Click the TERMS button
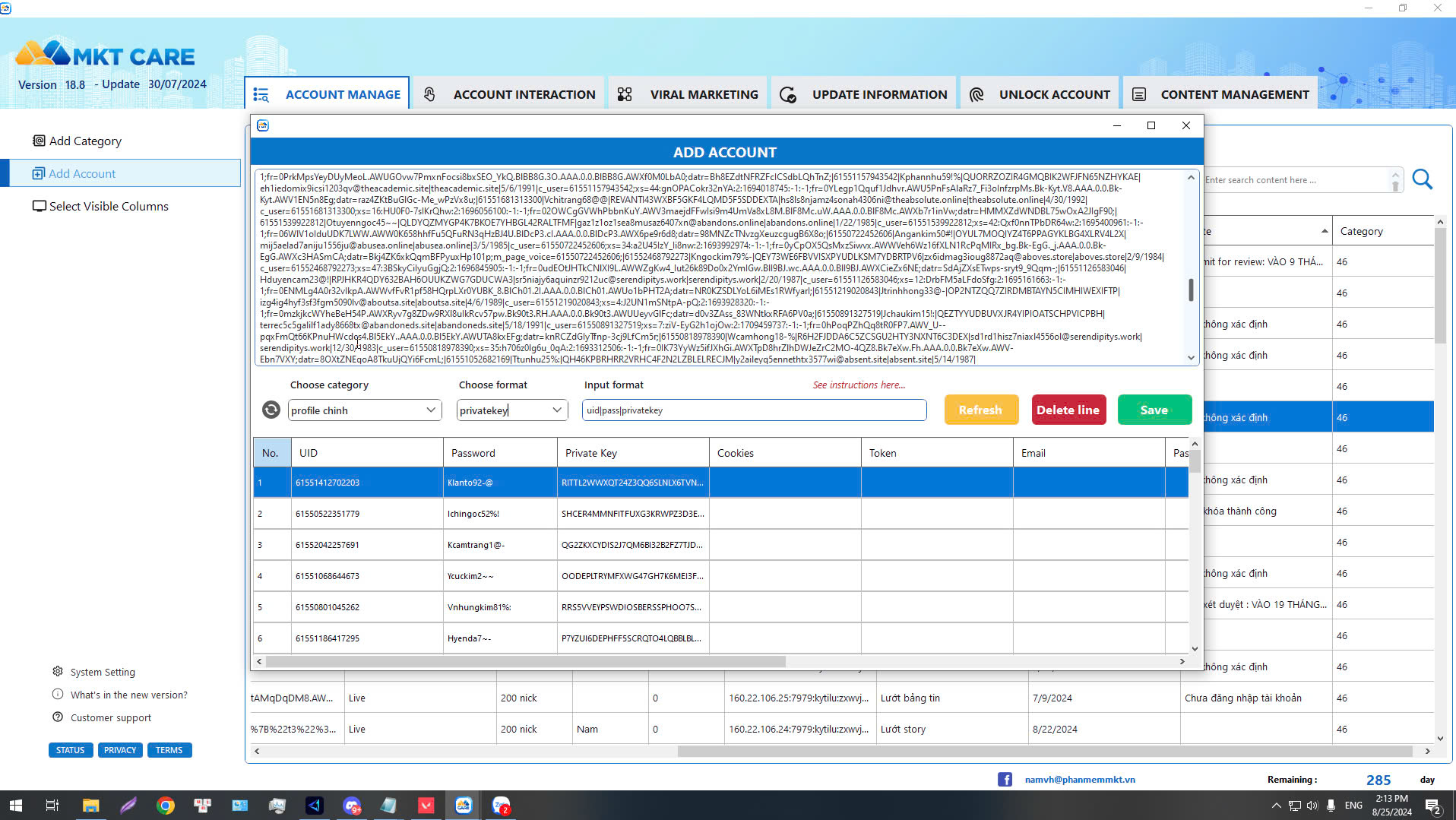The height and width of the screenshot is (820, 1456). point(169,750)
